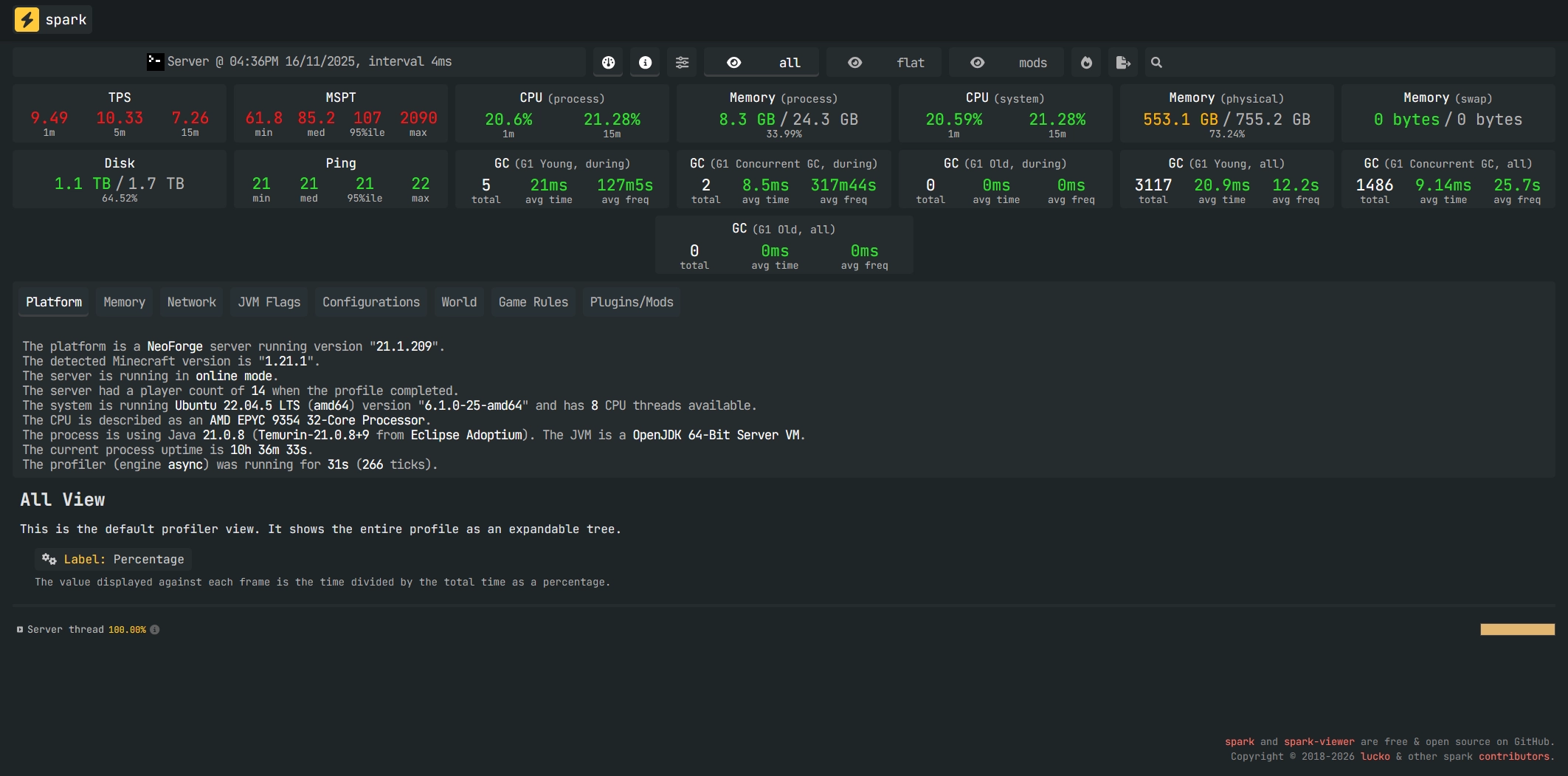Click the search magnifier icon

pos(1156,63)
